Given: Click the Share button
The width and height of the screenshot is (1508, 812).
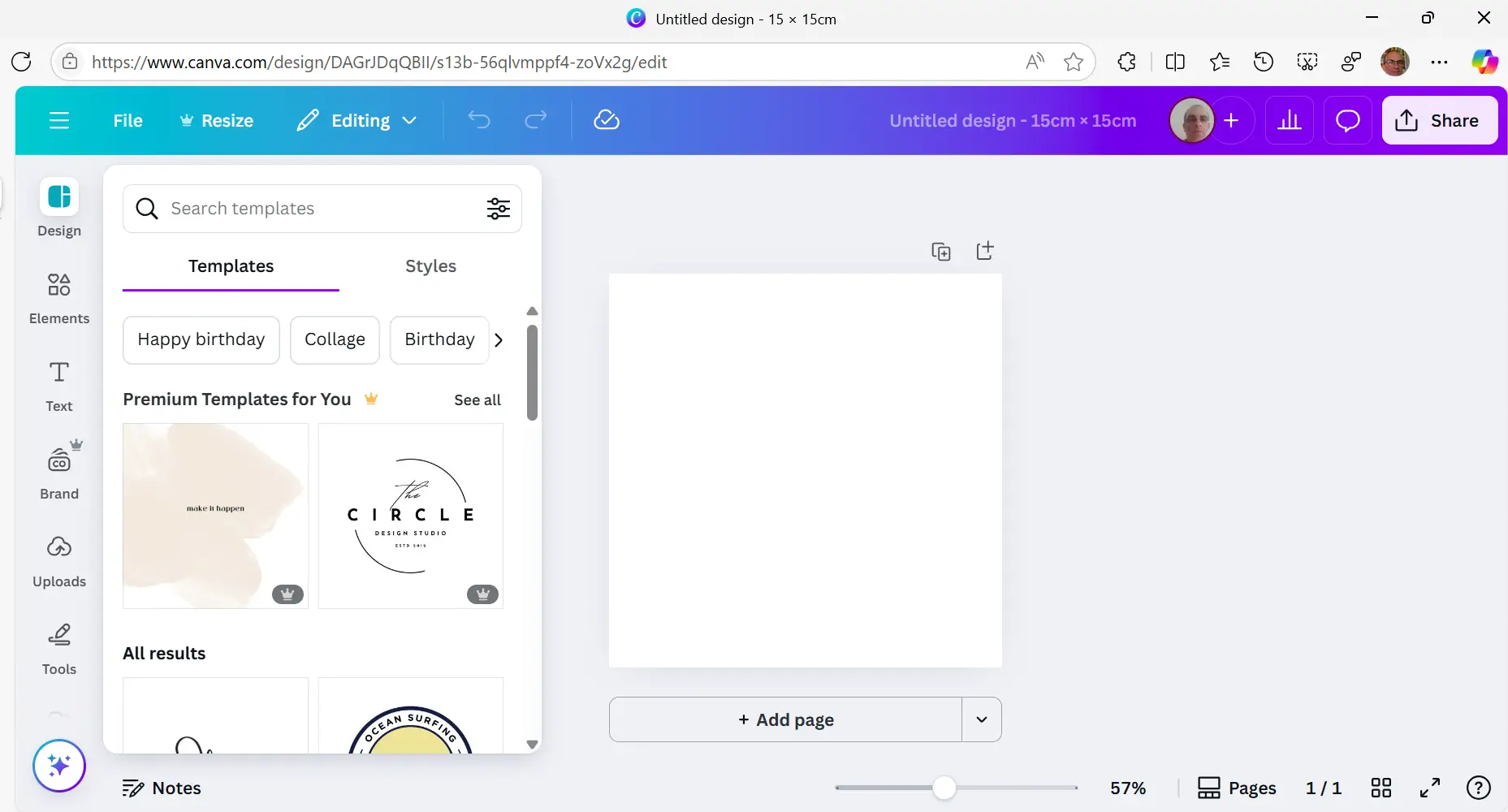Looking at the screenshot, I should (x=1440, y=121).
